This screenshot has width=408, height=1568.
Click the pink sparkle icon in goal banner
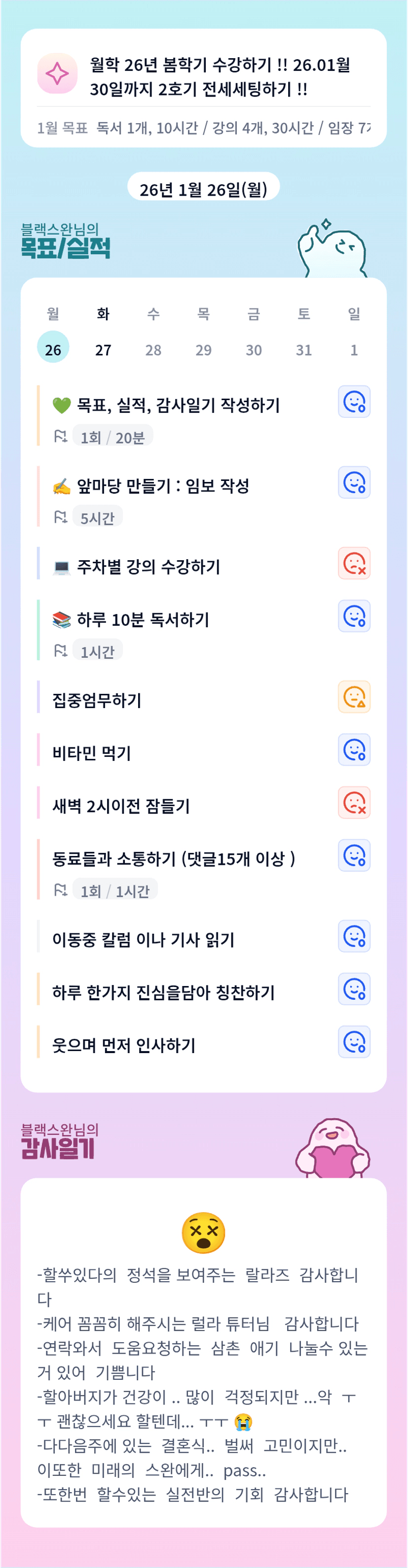pyautogui.click(x=57, y=73)
